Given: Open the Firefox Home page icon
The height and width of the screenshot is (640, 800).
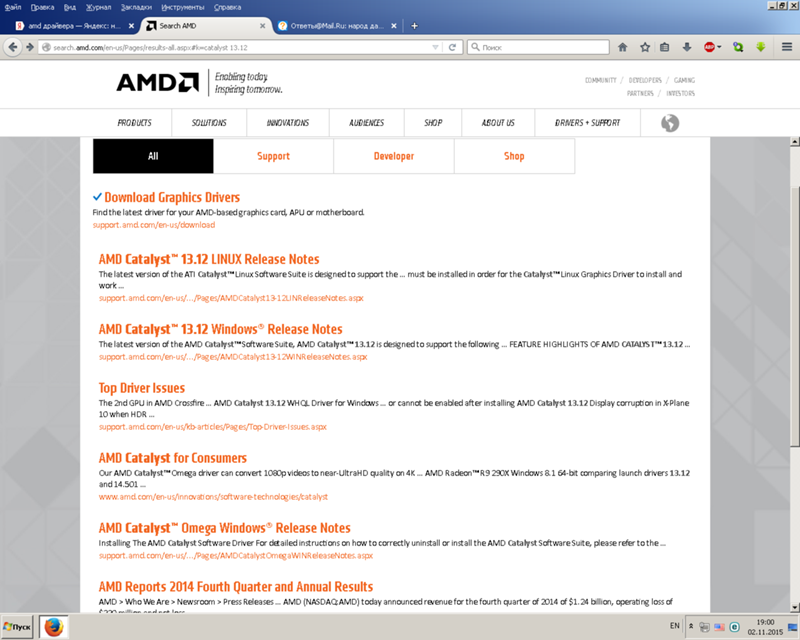Looking at the screenshot, I should point(622,47).
